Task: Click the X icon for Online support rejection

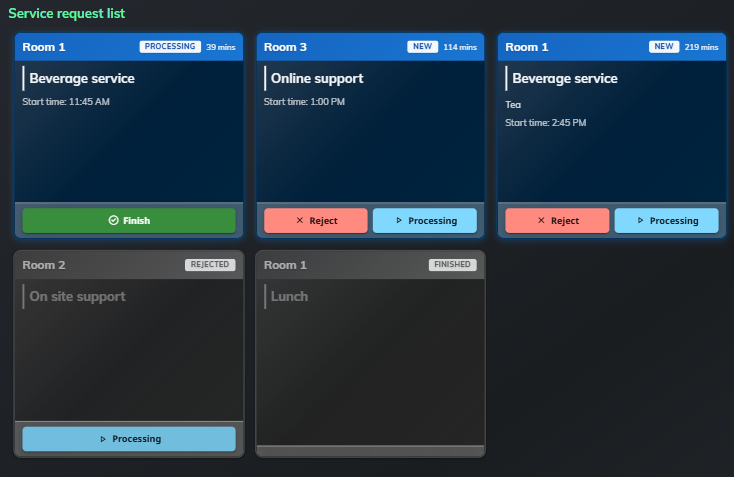Action: pos(300,221)
